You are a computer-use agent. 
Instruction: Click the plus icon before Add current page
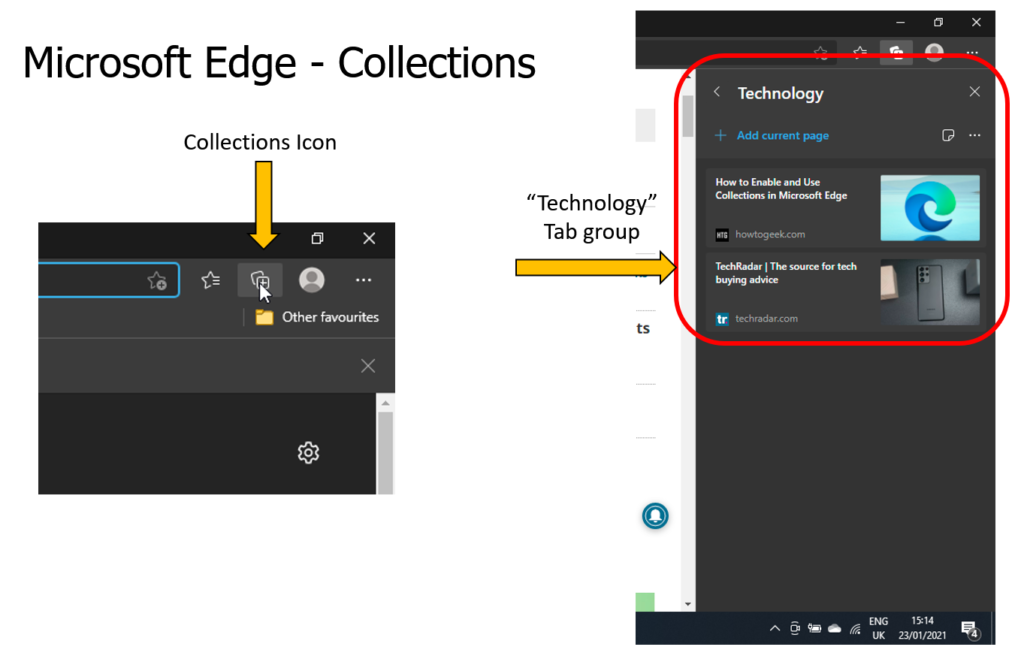(x=720, y=135)
